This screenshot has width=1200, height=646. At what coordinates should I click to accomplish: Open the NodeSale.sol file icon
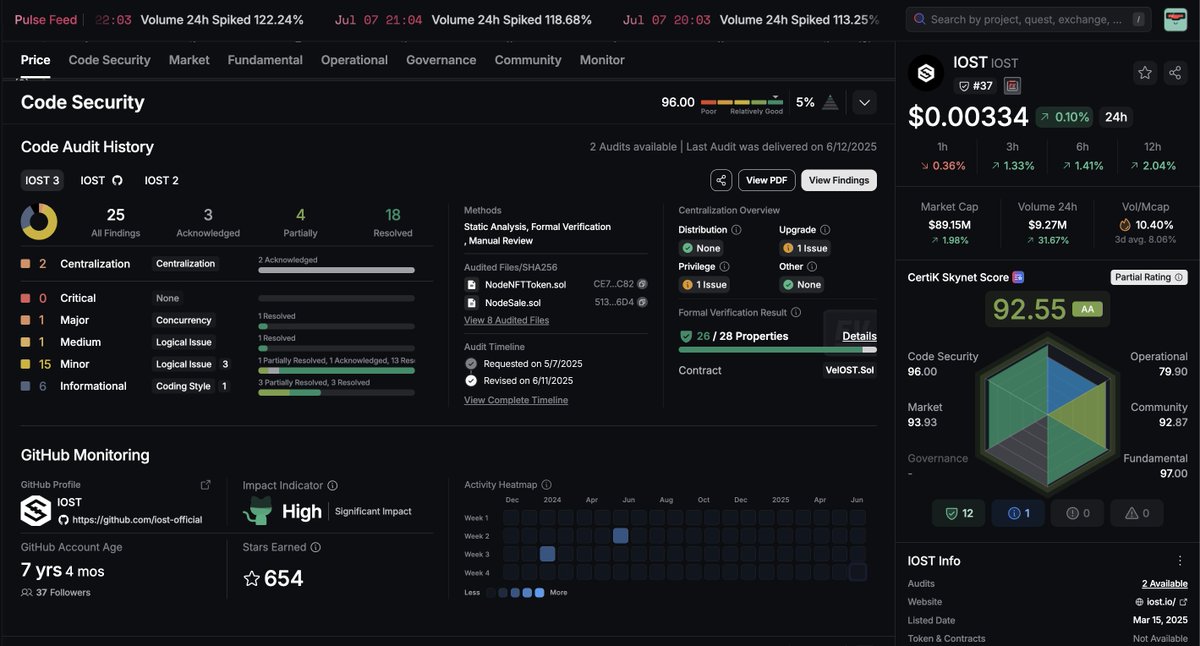click(471, 302)
